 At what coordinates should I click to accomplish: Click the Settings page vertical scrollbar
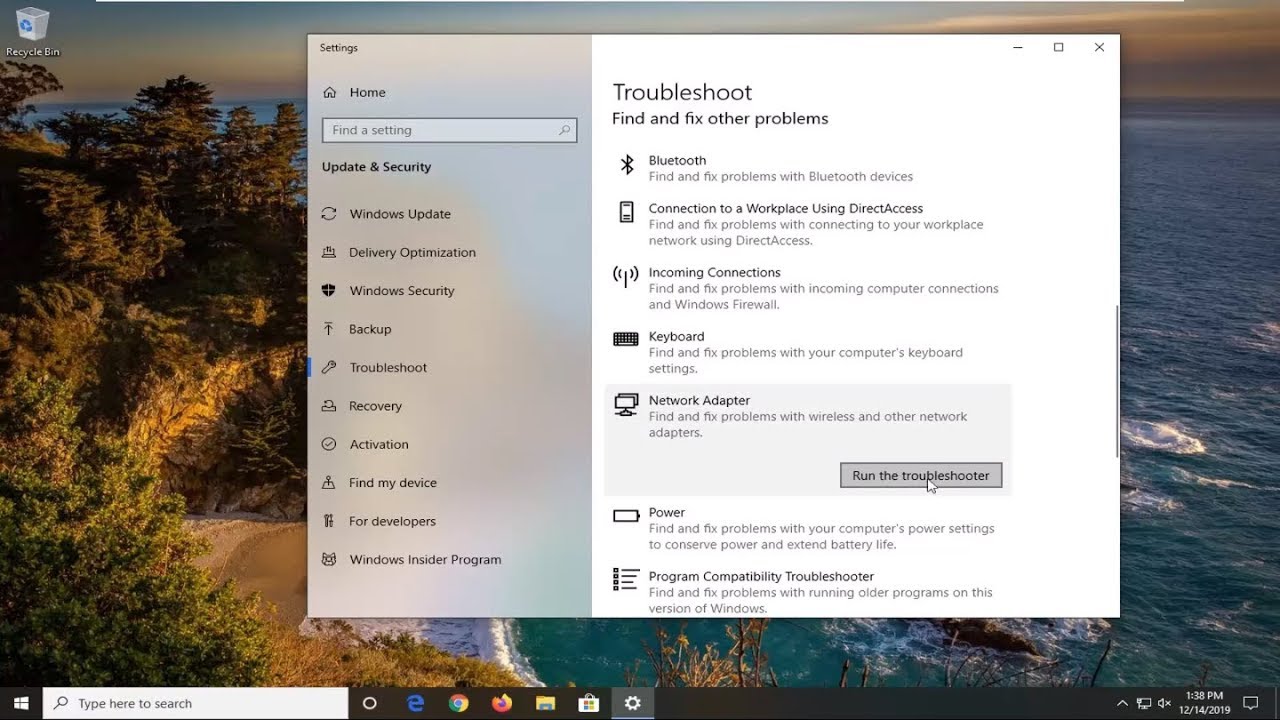coord(1116,380)
